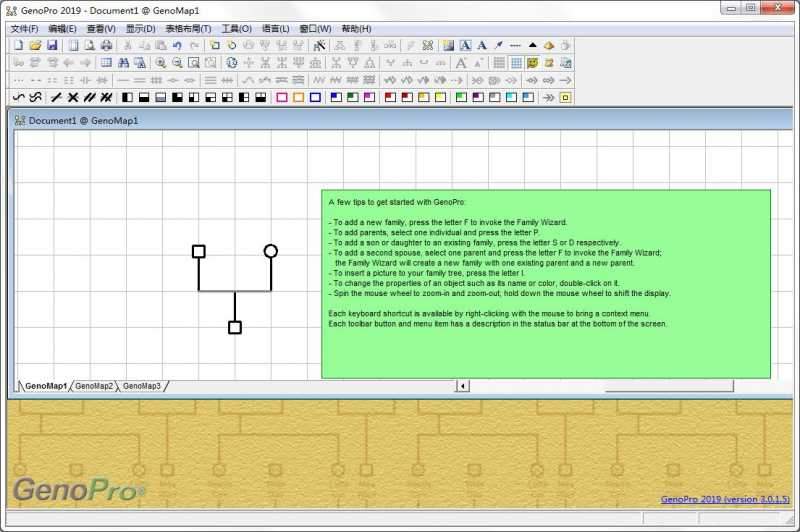Undo the last action
This screenshot has height=532, width=800.
pyautogui.click(x=177, y=45)
